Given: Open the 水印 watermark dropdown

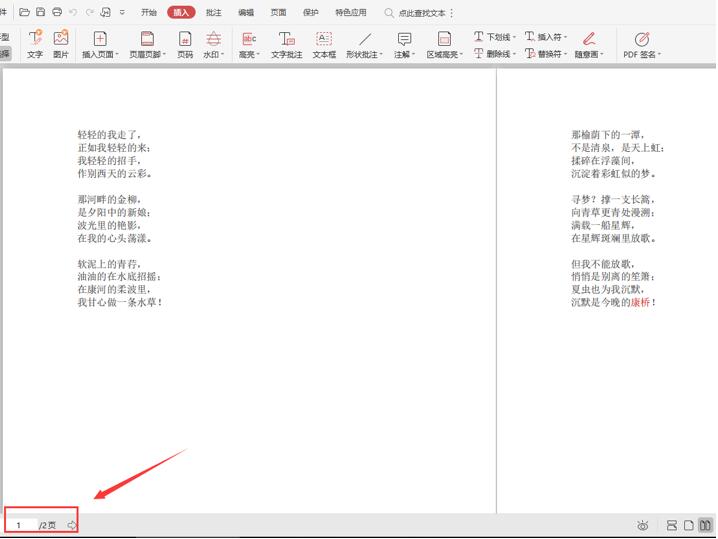Looking at the screenshot, I should 213,44.
